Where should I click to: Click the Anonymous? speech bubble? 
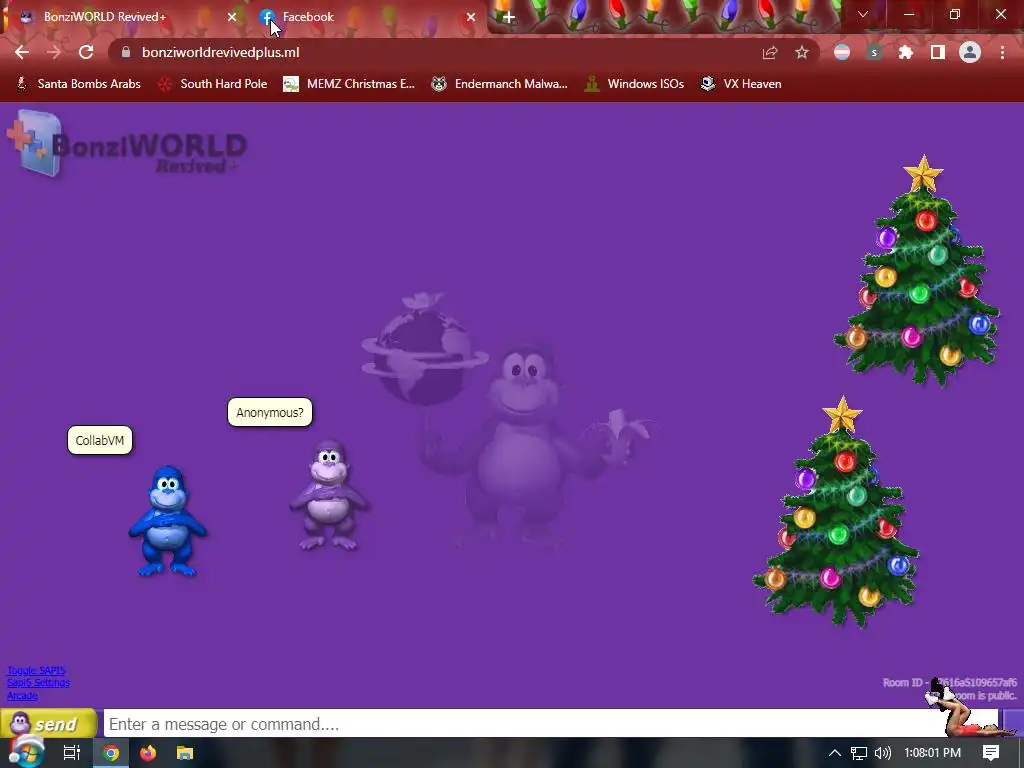click(270, 413)
